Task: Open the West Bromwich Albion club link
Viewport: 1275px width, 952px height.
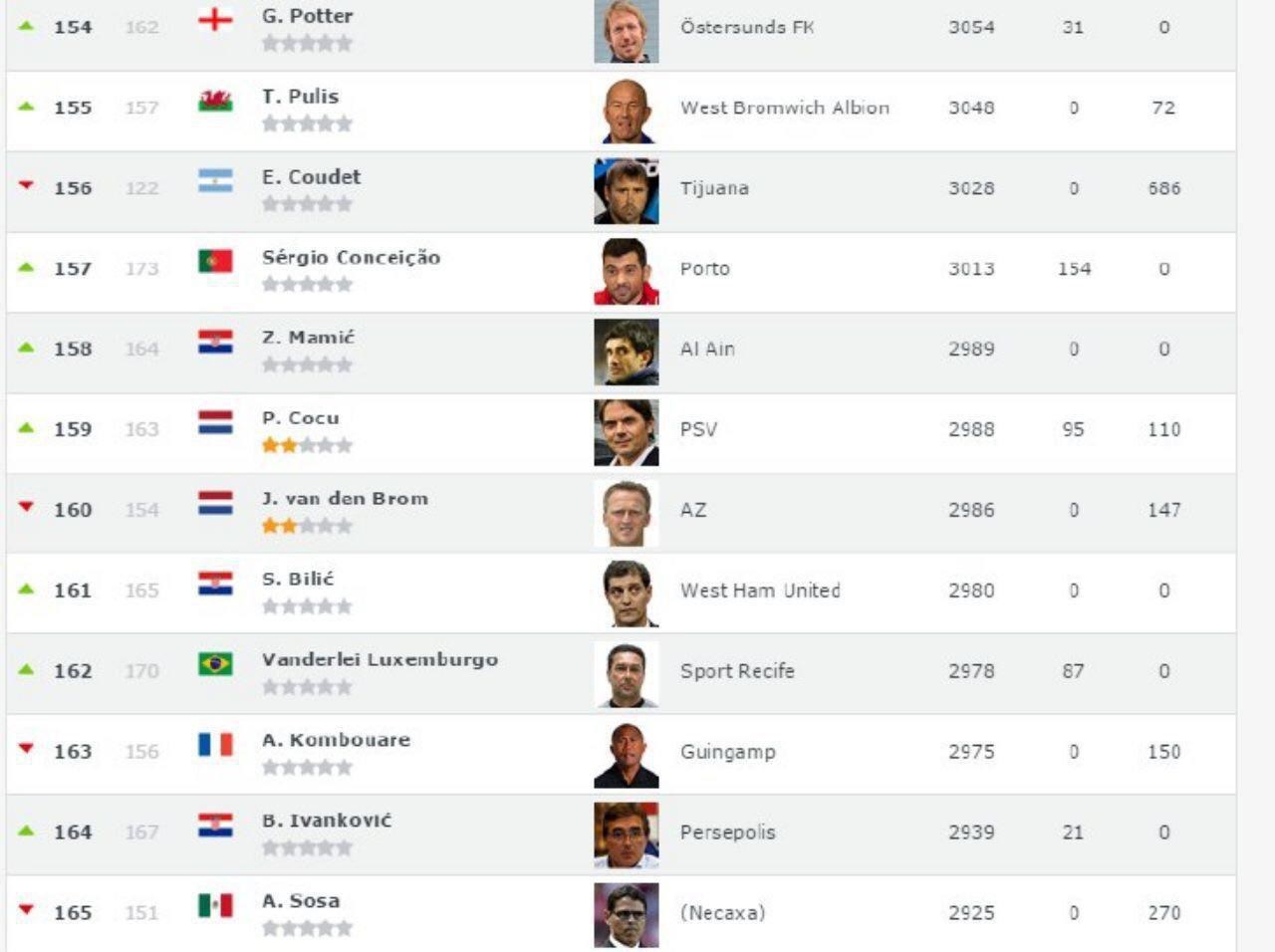Action: pos(784,108)
